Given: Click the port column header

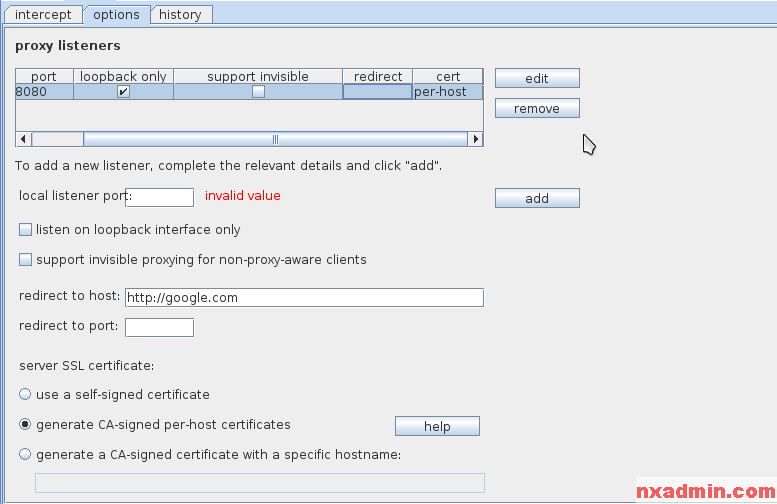Looking at the screenshot, I should point(45,76).
